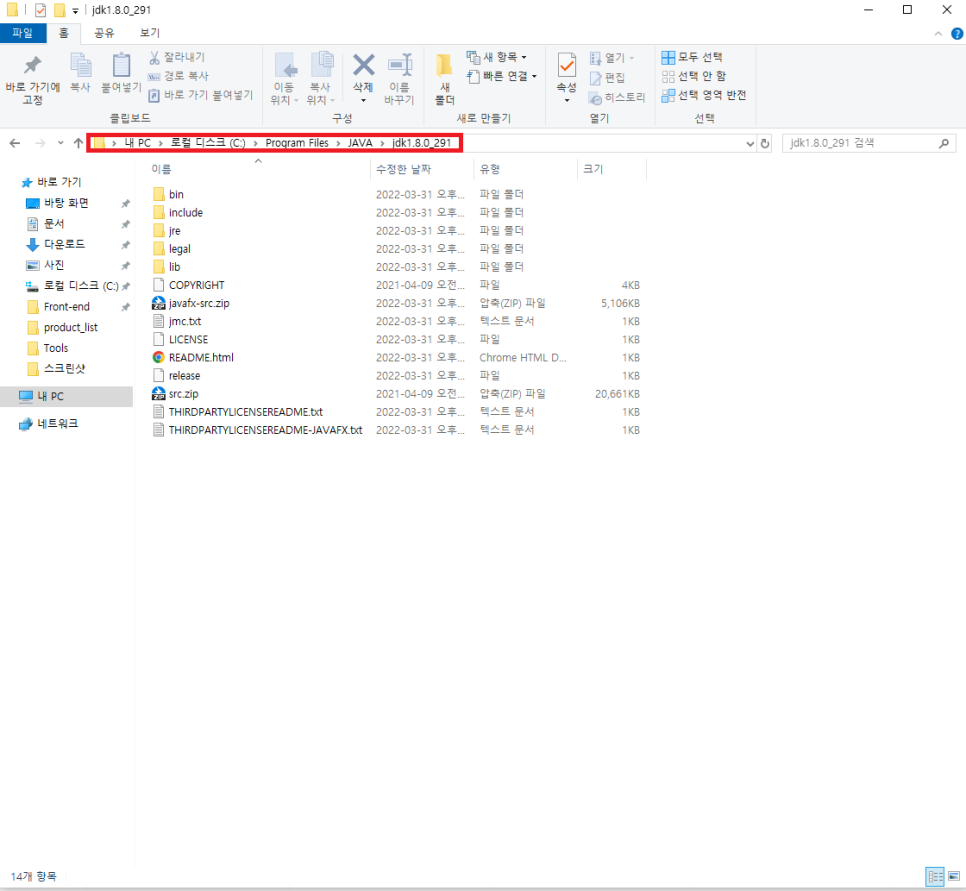This screenshot has height=891, width=966.
Task: Open Easy access (빠른 연결) dropdown
Action: click(501, 76)
